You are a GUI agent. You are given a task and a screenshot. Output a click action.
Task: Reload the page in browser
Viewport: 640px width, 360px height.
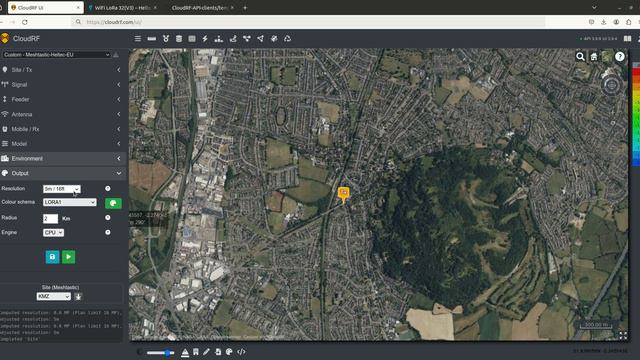tap(25, 22)
